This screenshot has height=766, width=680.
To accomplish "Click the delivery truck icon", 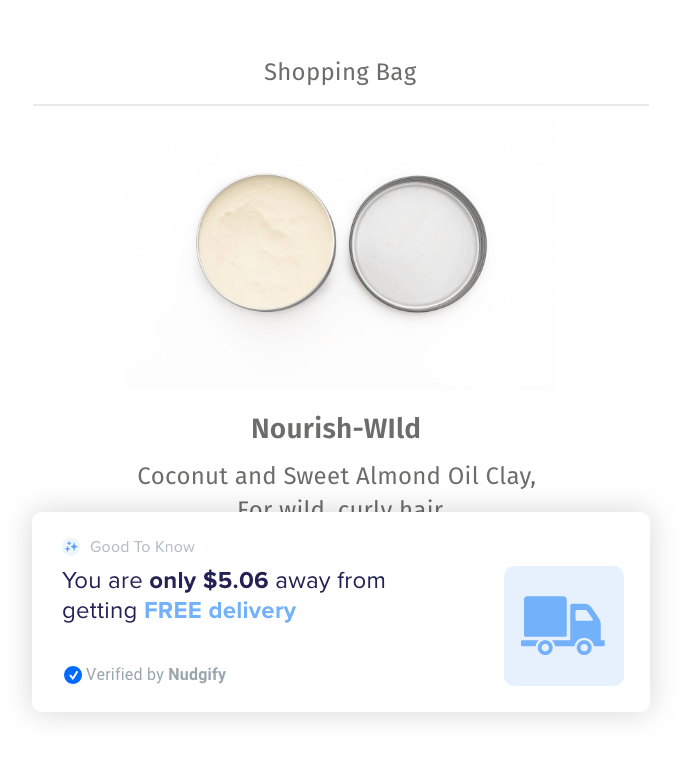I will (563, 625).
